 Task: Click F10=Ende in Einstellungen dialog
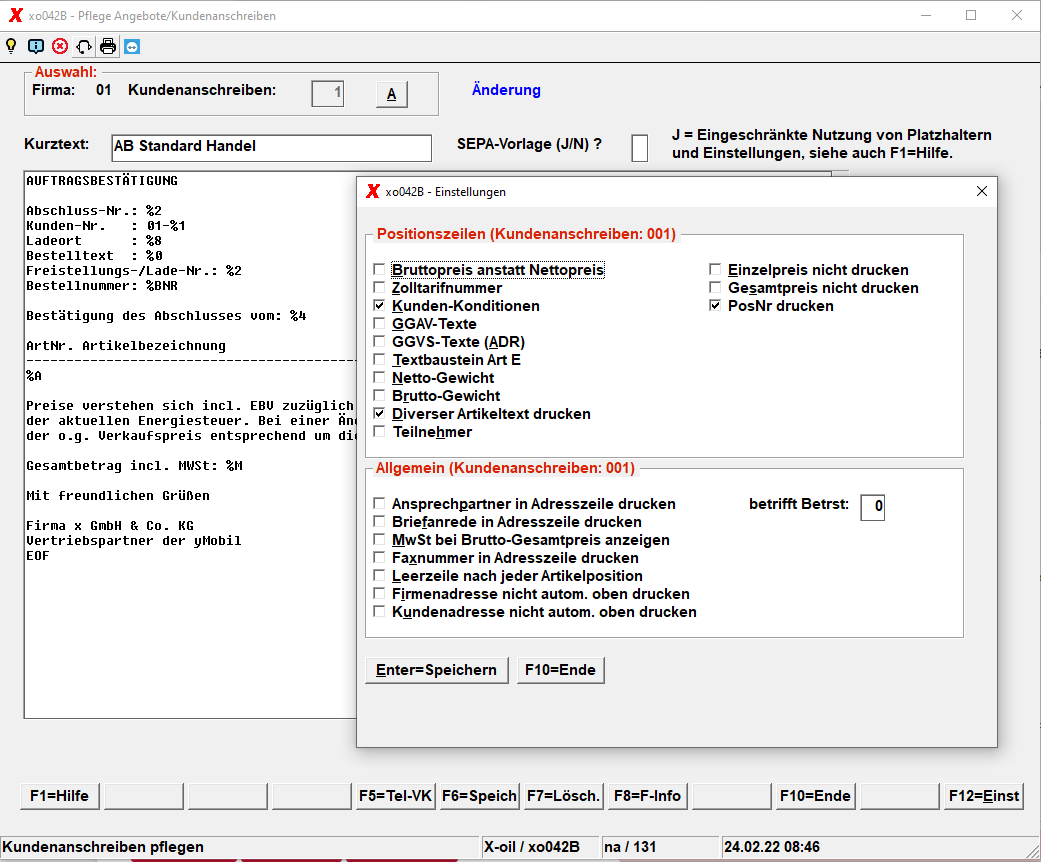(x=560, y=670)
